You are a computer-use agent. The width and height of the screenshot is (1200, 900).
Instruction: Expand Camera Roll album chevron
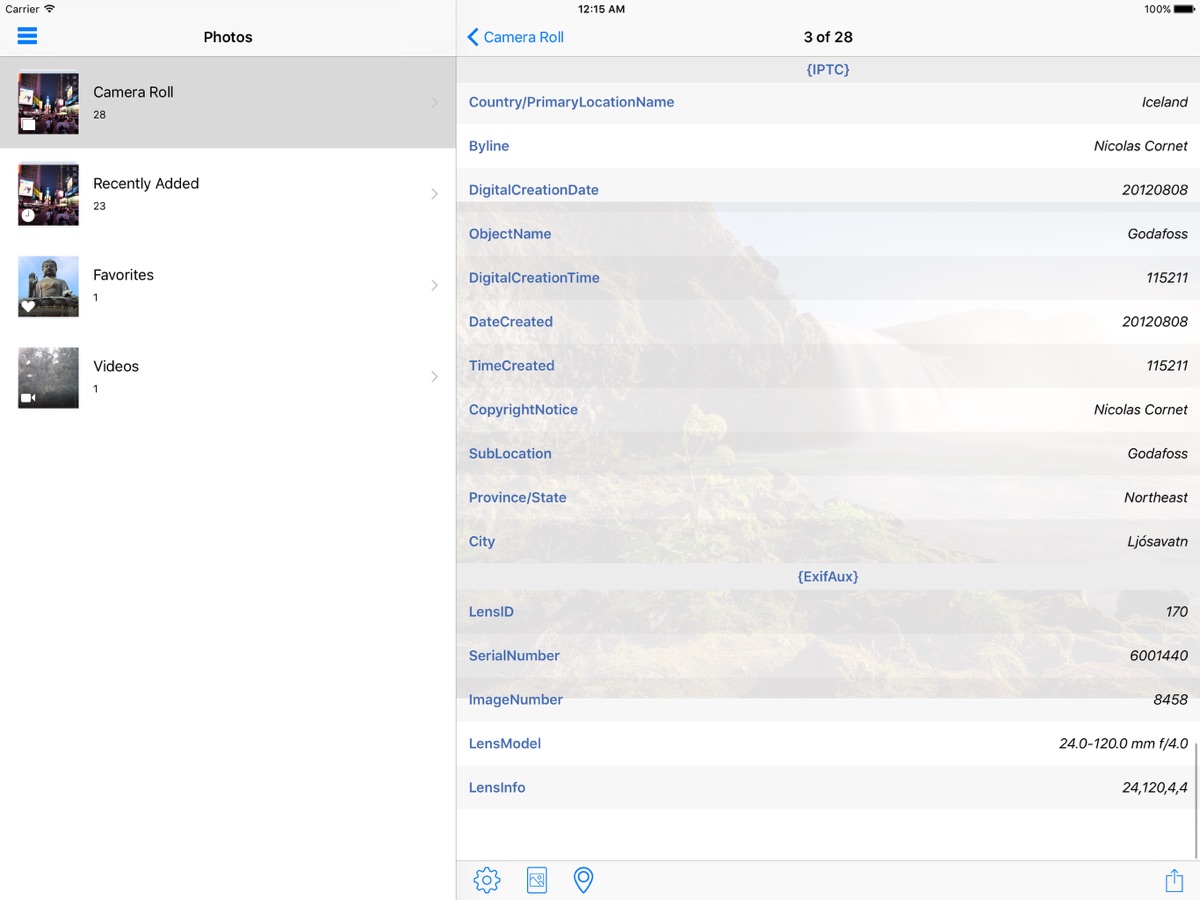tap(434, 102)
